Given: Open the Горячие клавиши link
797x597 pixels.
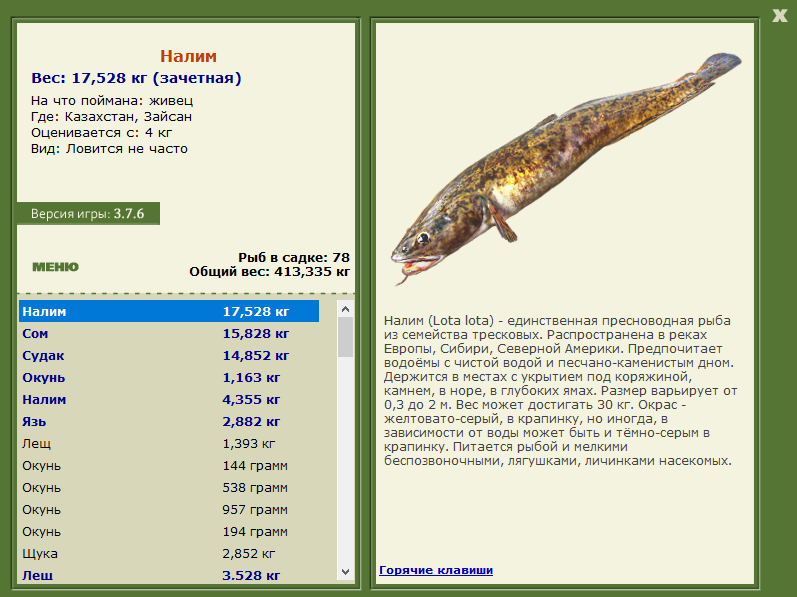Looking at the screenshot, I should point(436,570).
